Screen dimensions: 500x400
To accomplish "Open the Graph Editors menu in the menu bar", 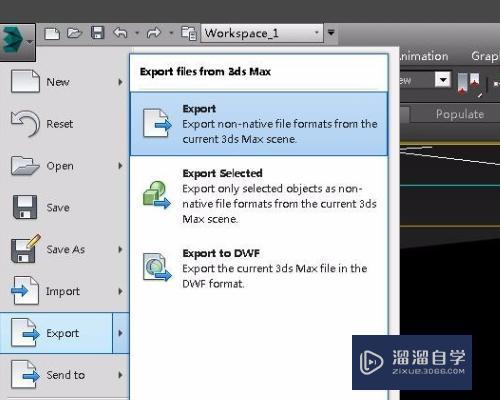I will 485,56.
